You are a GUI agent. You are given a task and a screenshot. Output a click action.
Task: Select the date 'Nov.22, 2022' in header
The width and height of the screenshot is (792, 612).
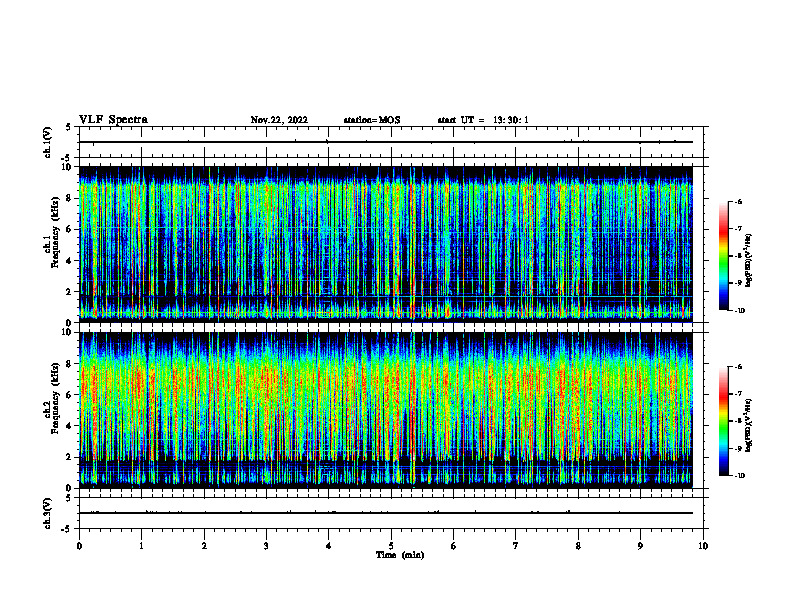[x=279, y=120]
